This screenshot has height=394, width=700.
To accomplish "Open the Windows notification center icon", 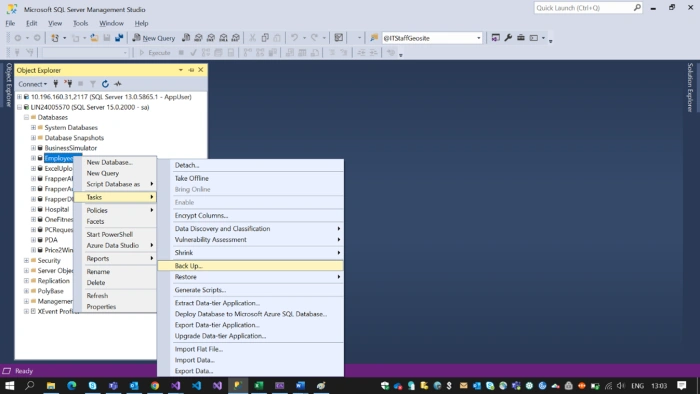I will 681,386.
